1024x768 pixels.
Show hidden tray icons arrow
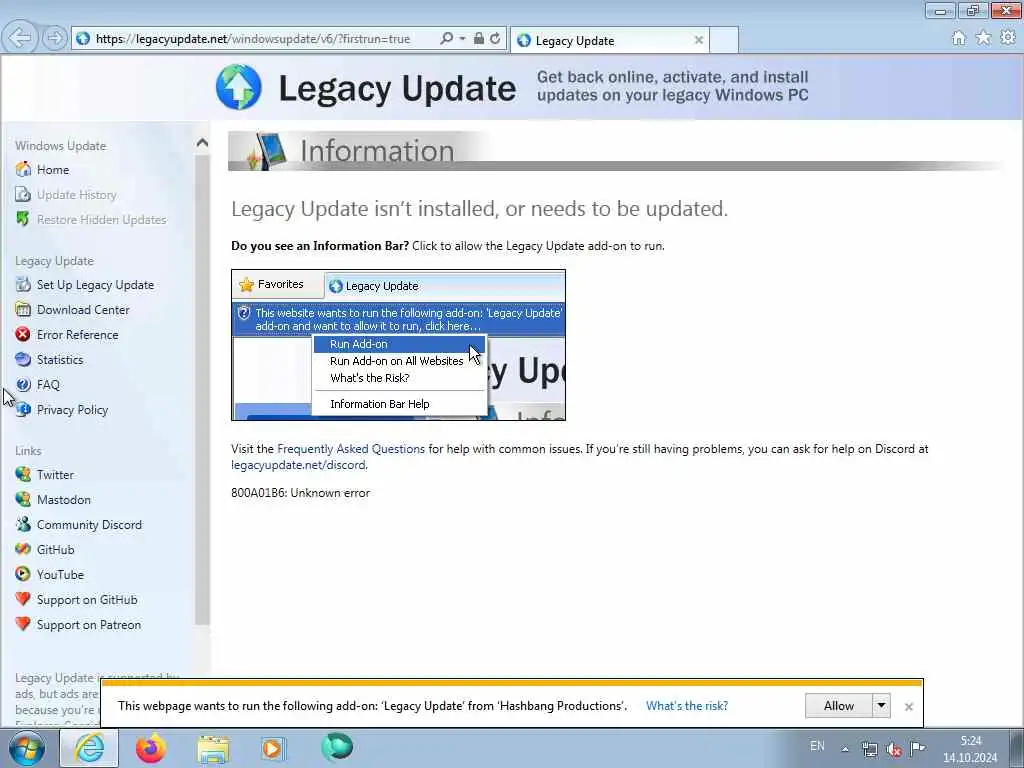pyautogui.click(x=845, y=749)
